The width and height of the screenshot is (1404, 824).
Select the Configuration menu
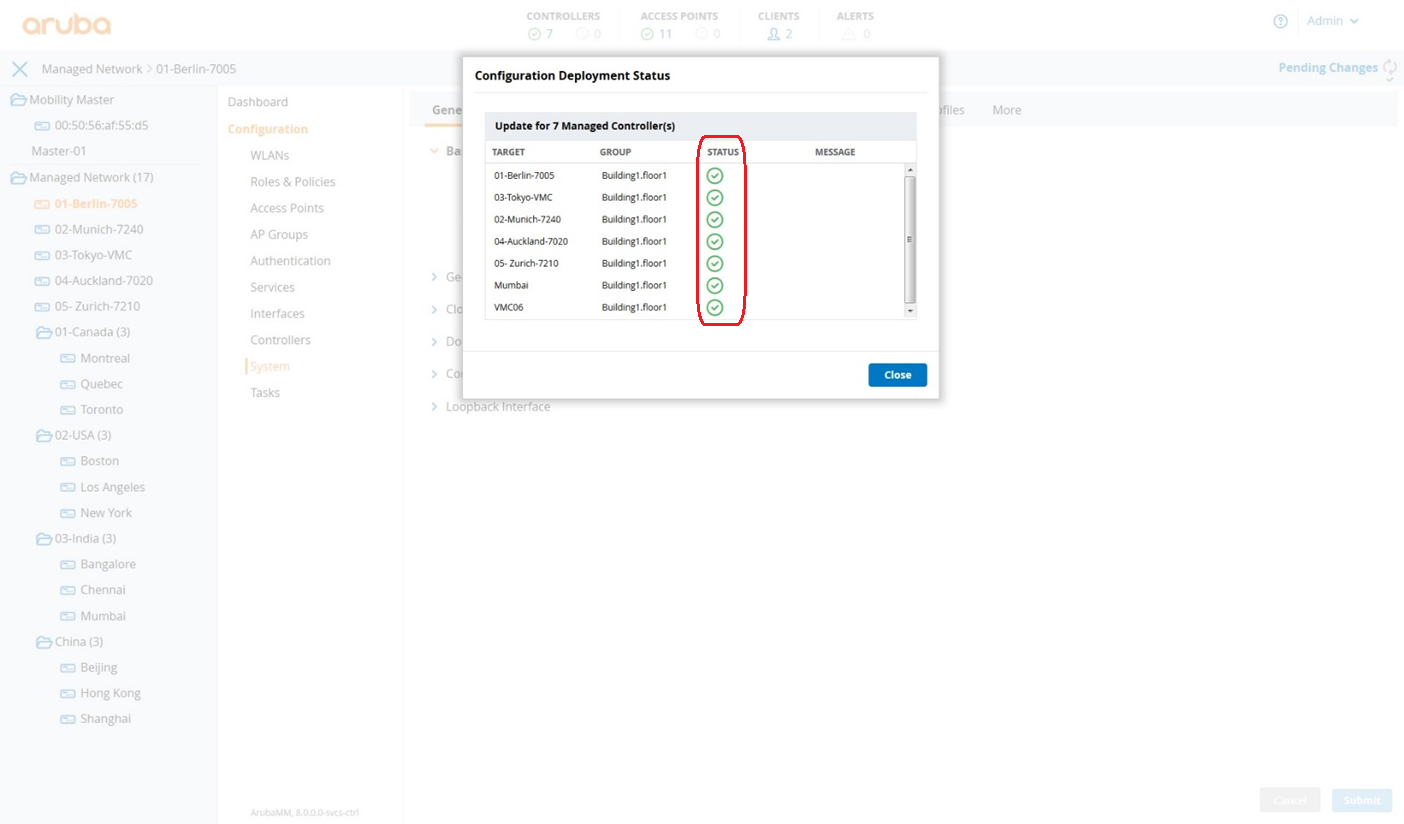(268, 129)
